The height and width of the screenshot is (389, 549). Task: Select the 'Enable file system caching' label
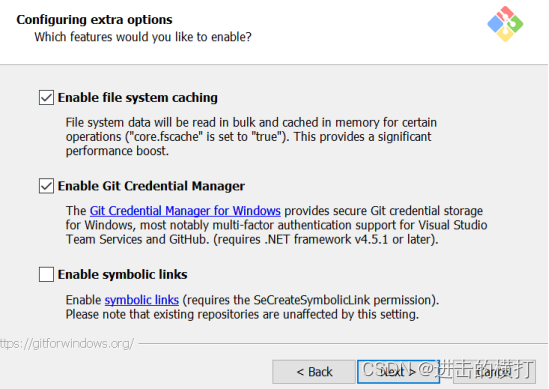pos(138,98)
